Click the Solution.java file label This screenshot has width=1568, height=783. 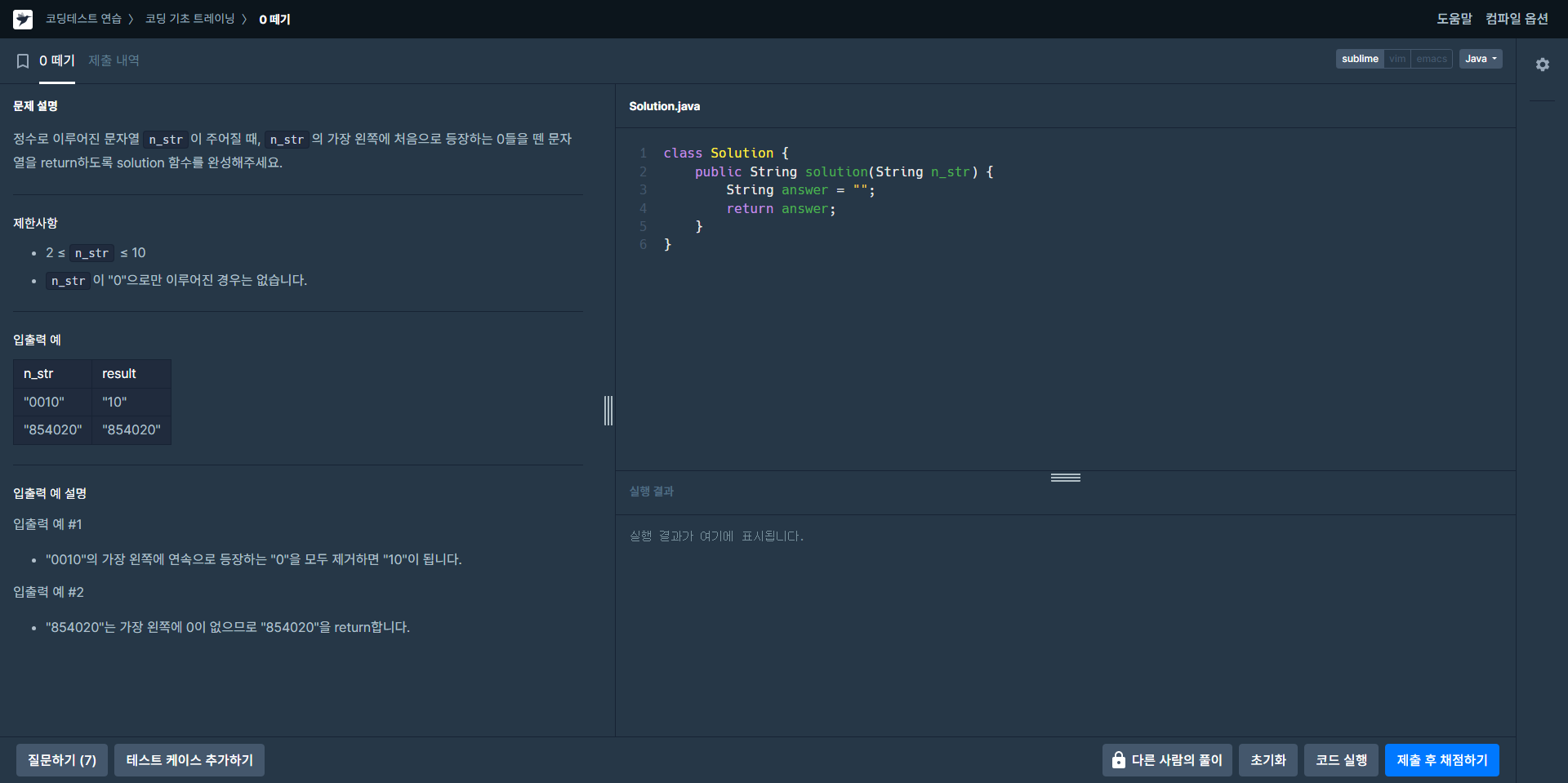(x=664, y=106)
